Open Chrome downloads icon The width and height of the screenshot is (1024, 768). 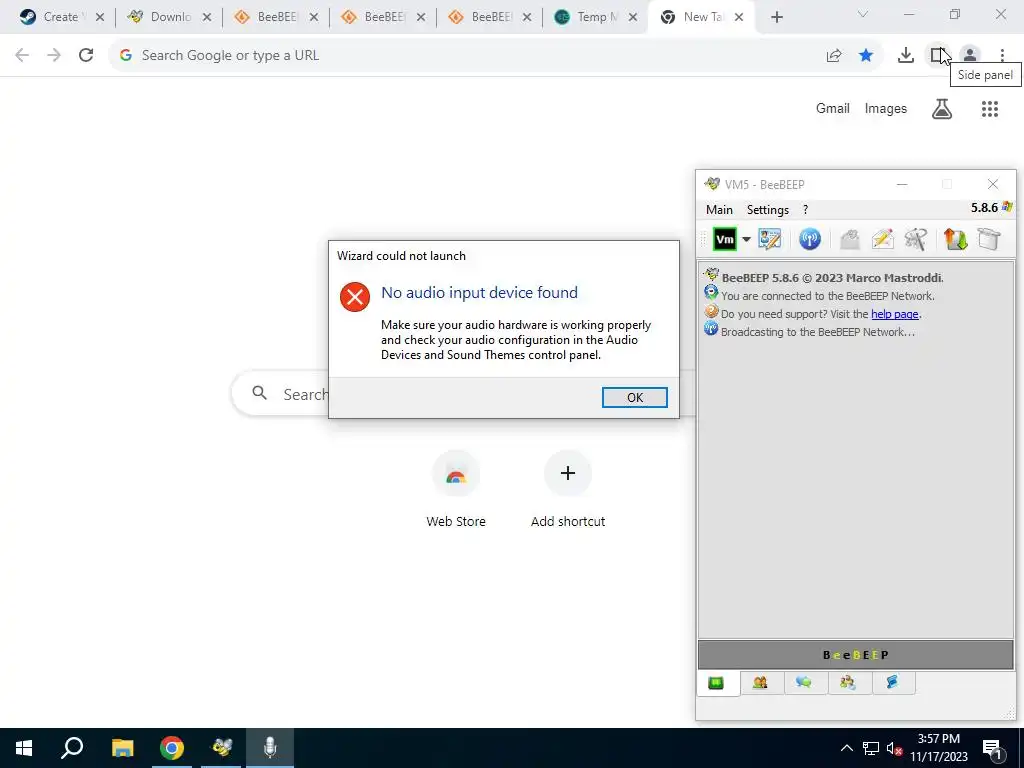(905, 56)
